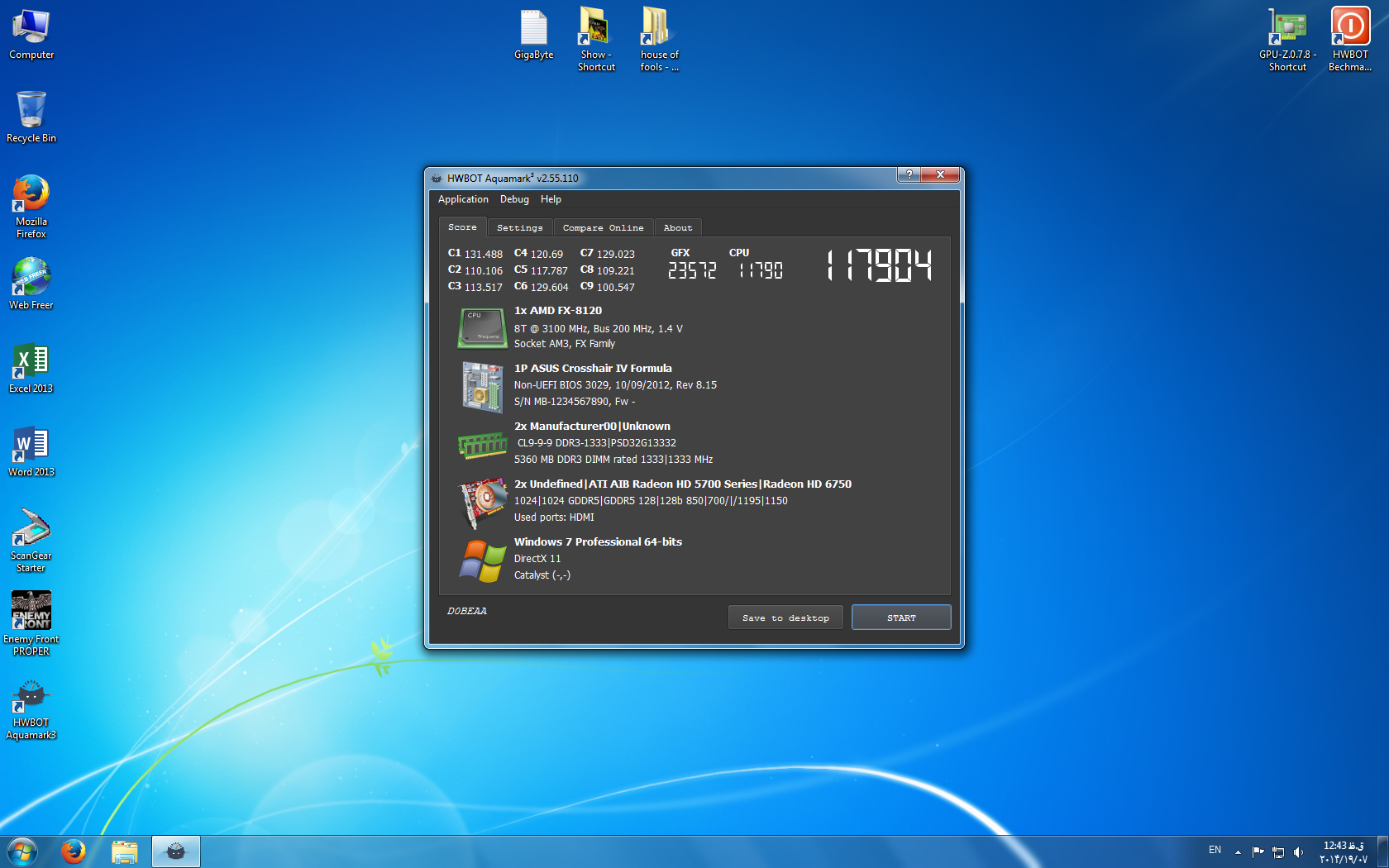Click the Windows 7 Professional 64-bits text

pos(598,542)
